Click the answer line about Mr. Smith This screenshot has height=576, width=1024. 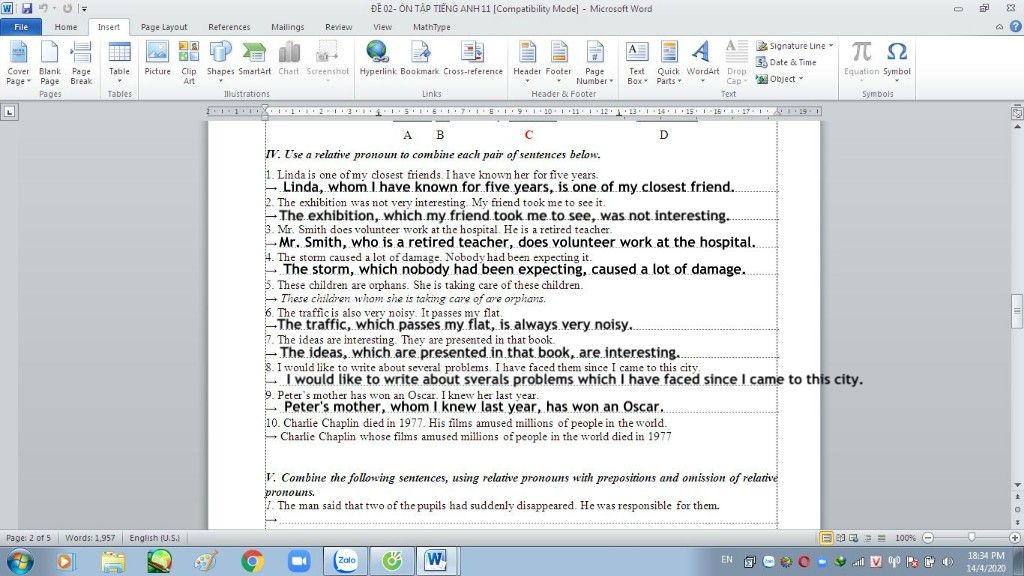(x=517, y=242)
